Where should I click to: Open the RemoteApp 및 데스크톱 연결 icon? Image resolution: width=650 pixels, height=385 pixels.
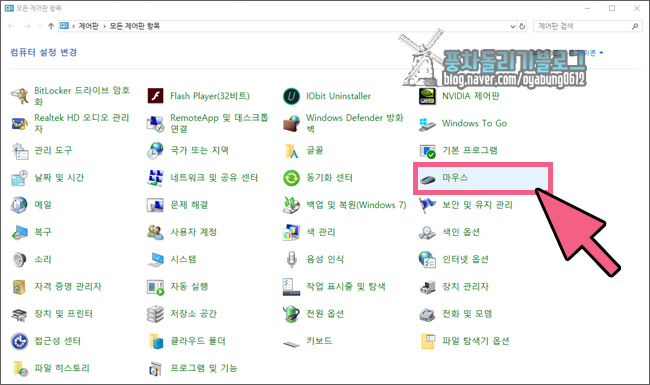[x=155, y=123]
